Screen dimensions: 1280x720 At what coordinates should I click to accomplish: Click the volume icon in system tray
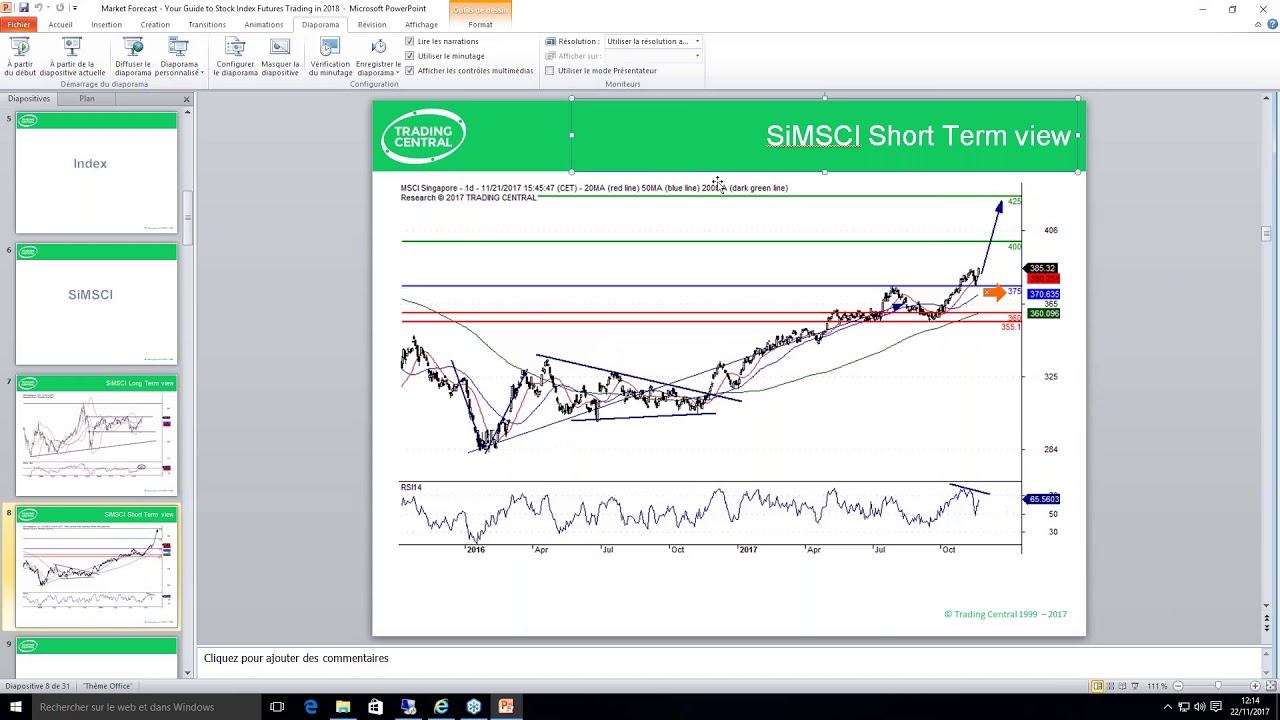pyautogui.click(x=1199, y=707)
